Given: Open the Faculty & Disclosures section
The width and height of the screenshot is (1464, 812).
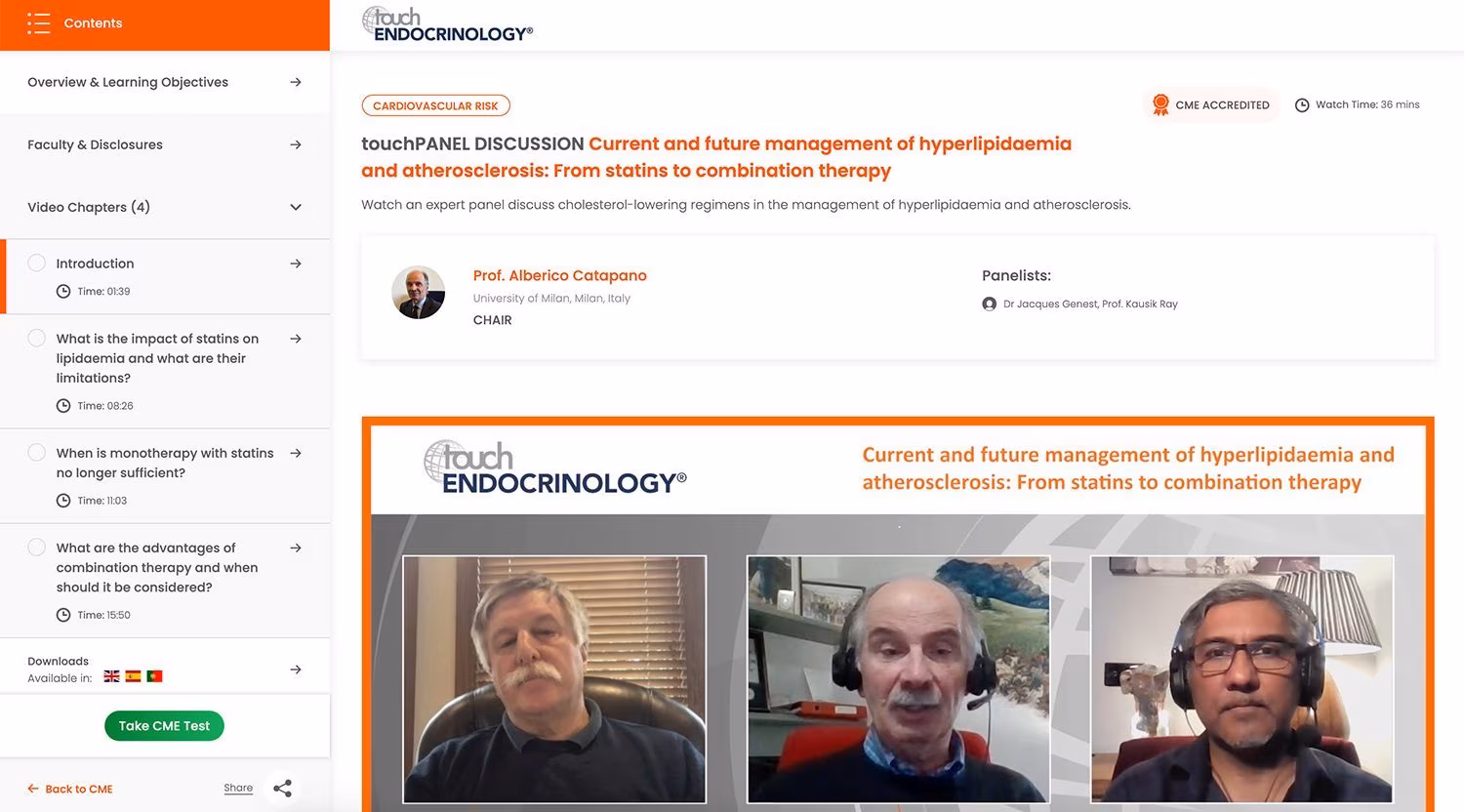Looking at the screenshot, I should point(165,144).
